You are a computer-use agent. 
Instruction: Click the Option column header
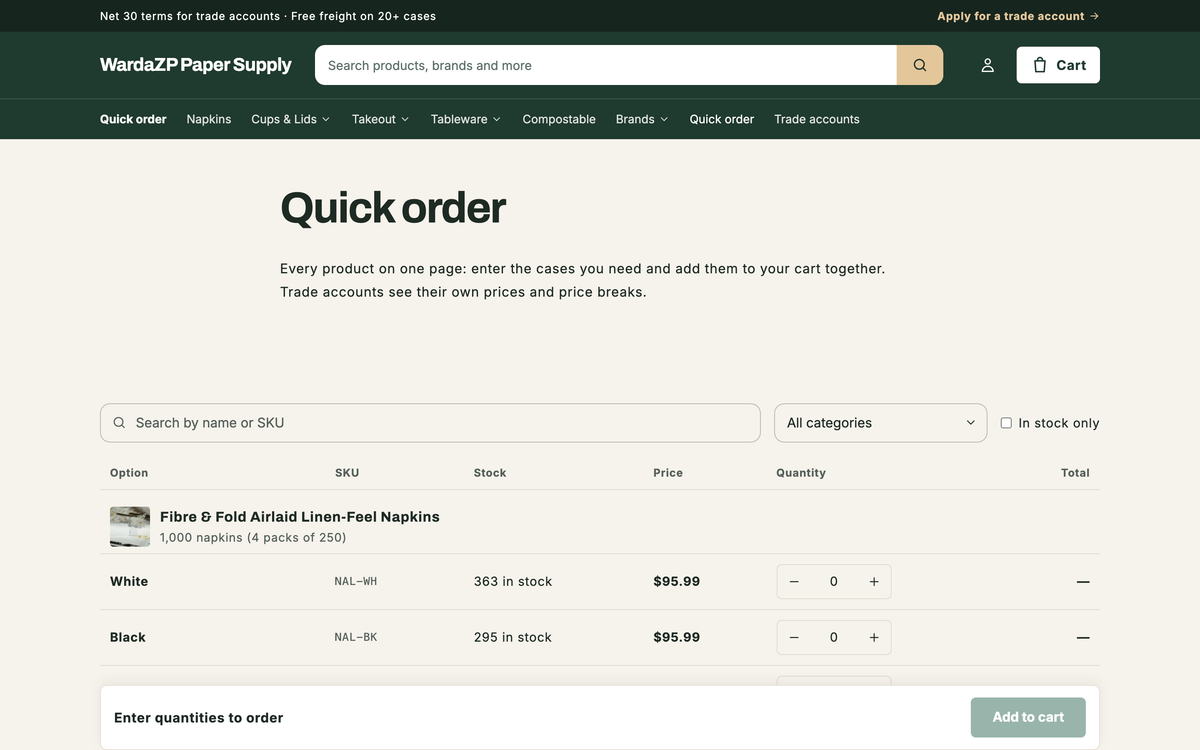129,473
